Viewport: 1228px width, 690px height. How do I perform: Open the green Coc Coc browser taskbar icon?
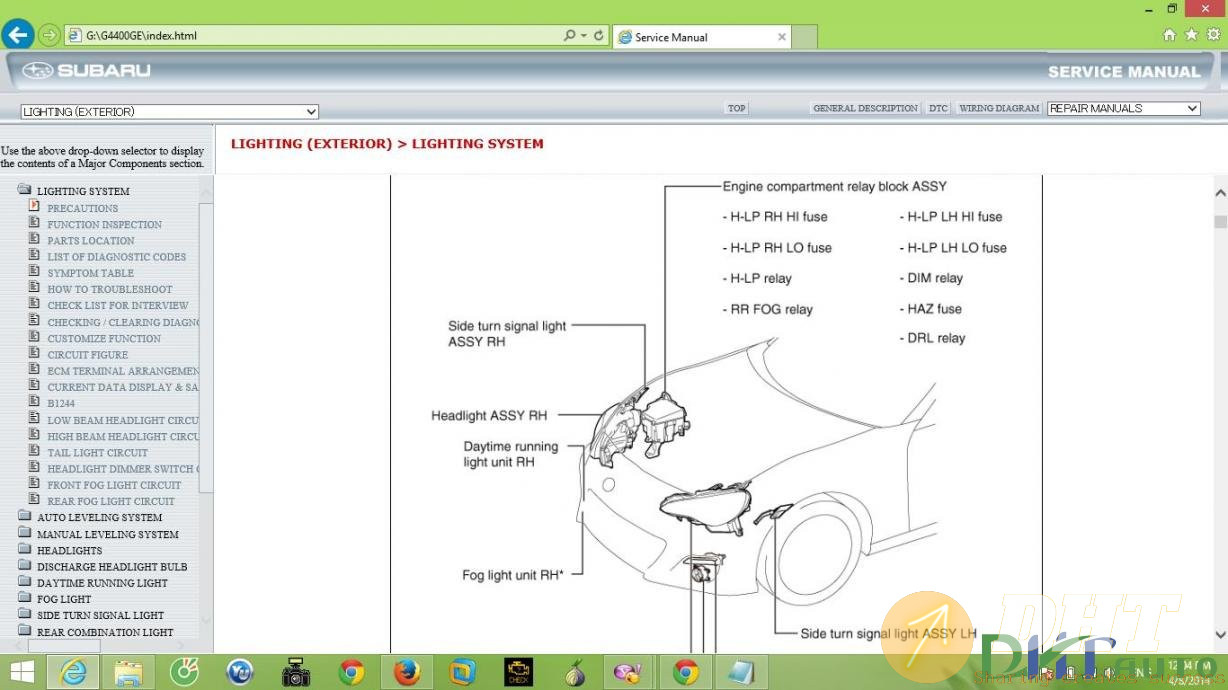coord(184,672)
